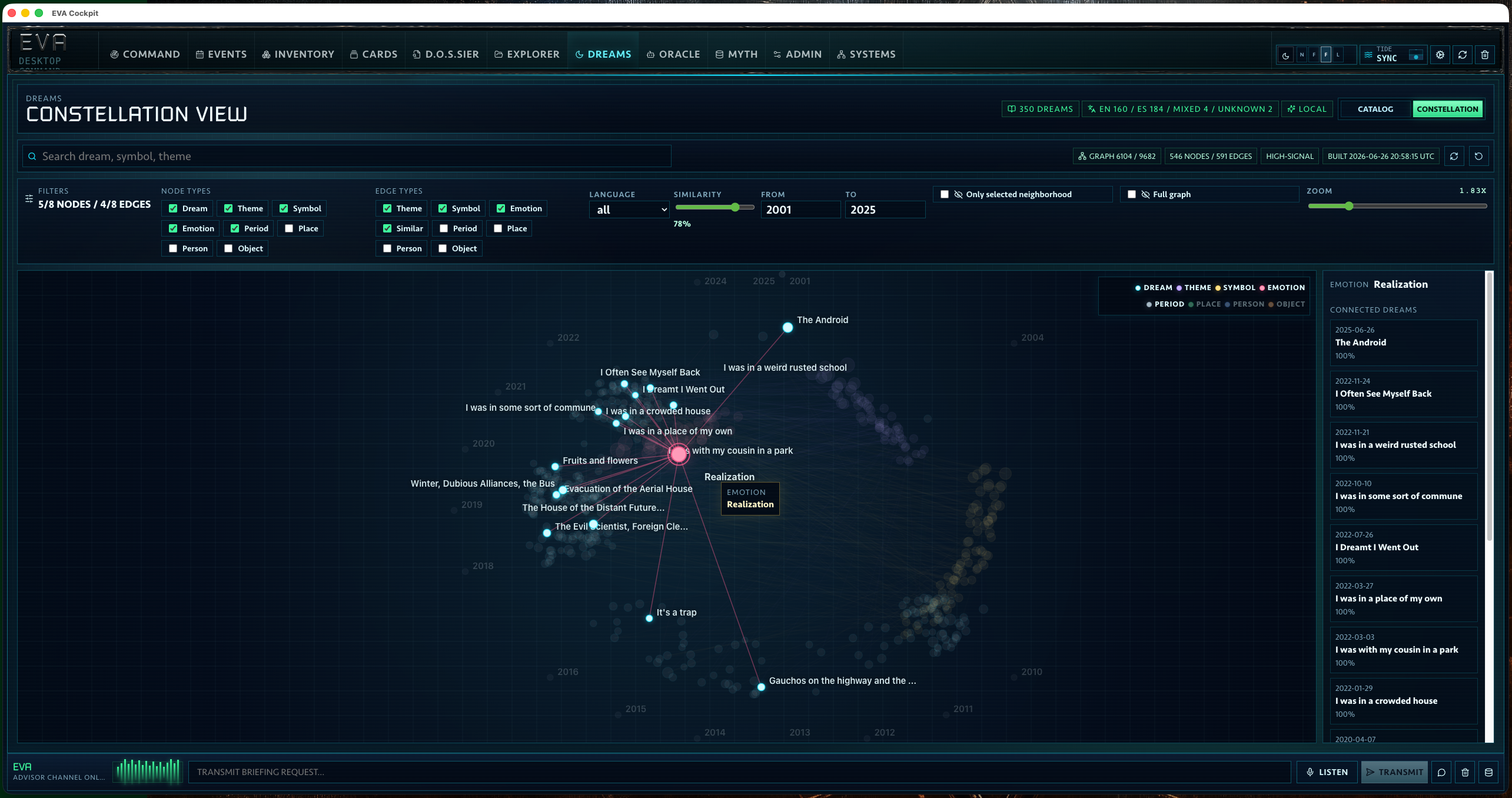Check the Full graph option
Image resolution: width=1512 pixels, height=798 pixels.
[1132, 194]
